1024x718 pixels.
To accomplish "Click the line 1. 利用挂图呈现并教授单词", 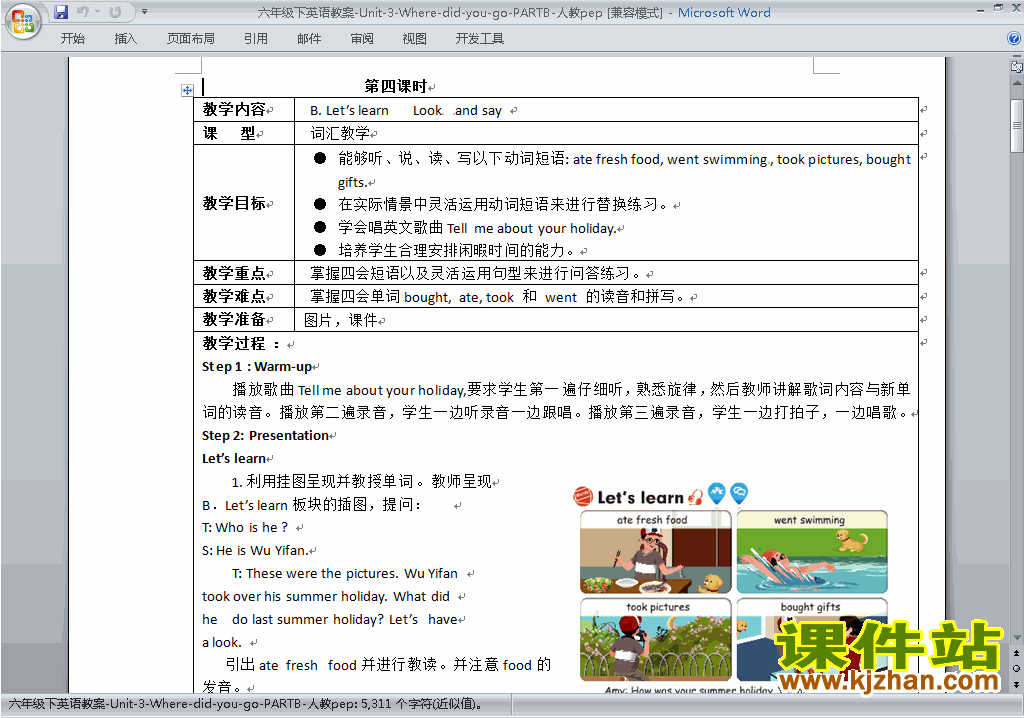I will (362, 481).
